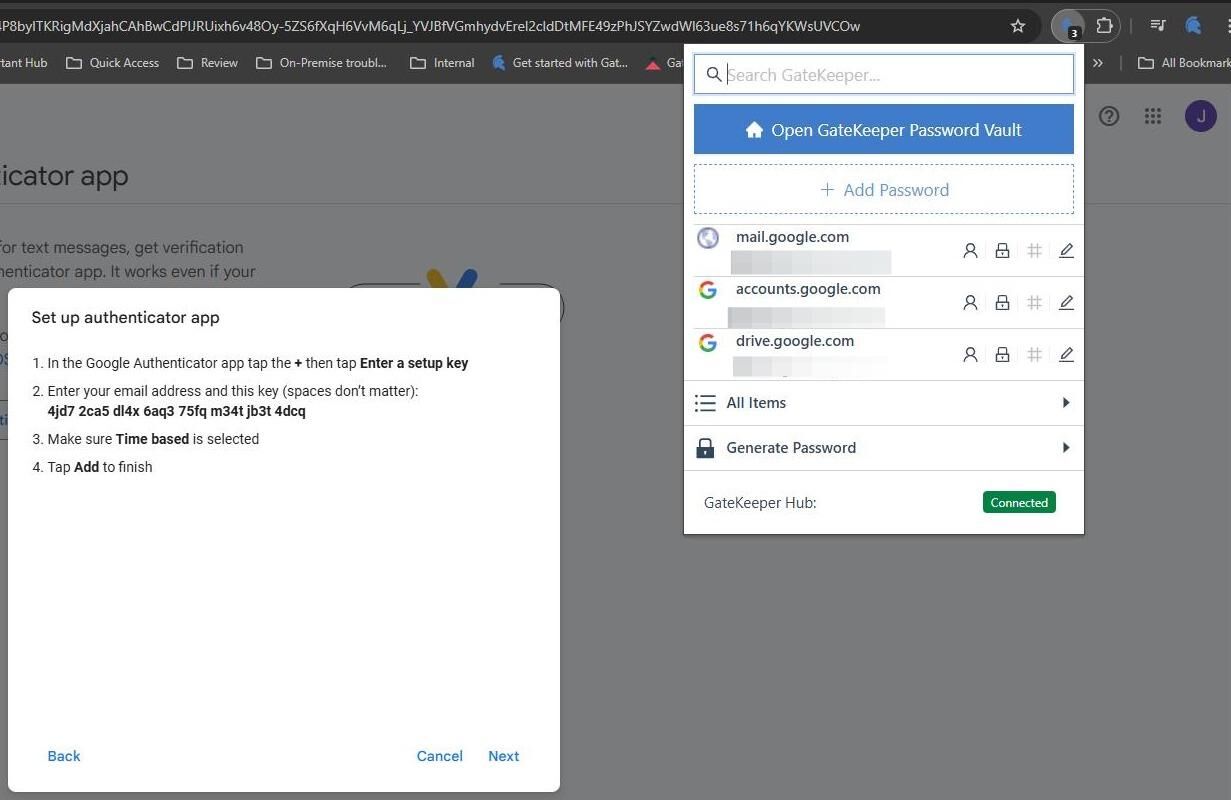Open the Quick Access bookmark folder
The height and width of the screenshot is (800, 1231).
(112, 63)
